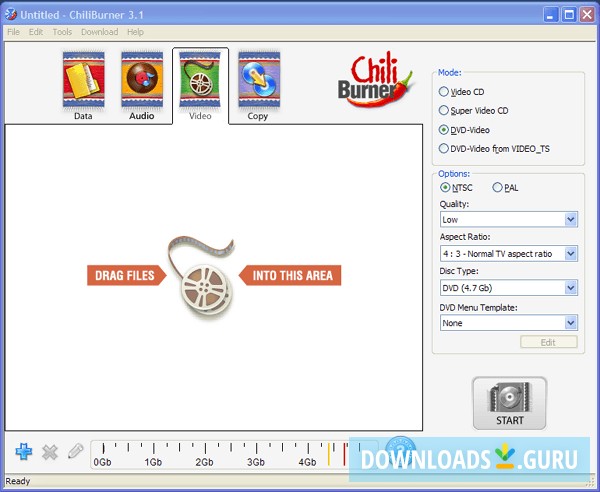Select DVD-Video mode
The width and height of the screenshot is (600, 492).
pos(464,130)
